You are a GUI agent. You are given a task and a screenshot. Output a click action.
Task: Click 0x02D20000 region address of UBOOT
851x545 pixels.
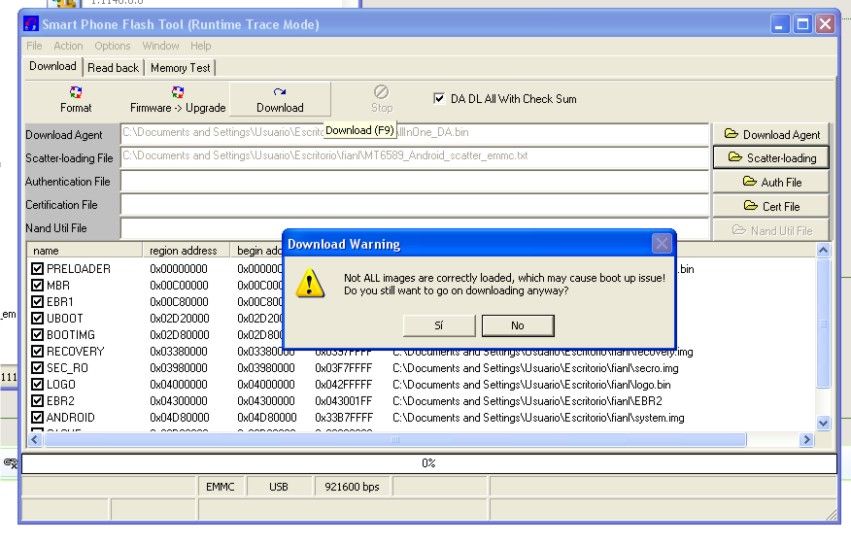coord(179,318)
